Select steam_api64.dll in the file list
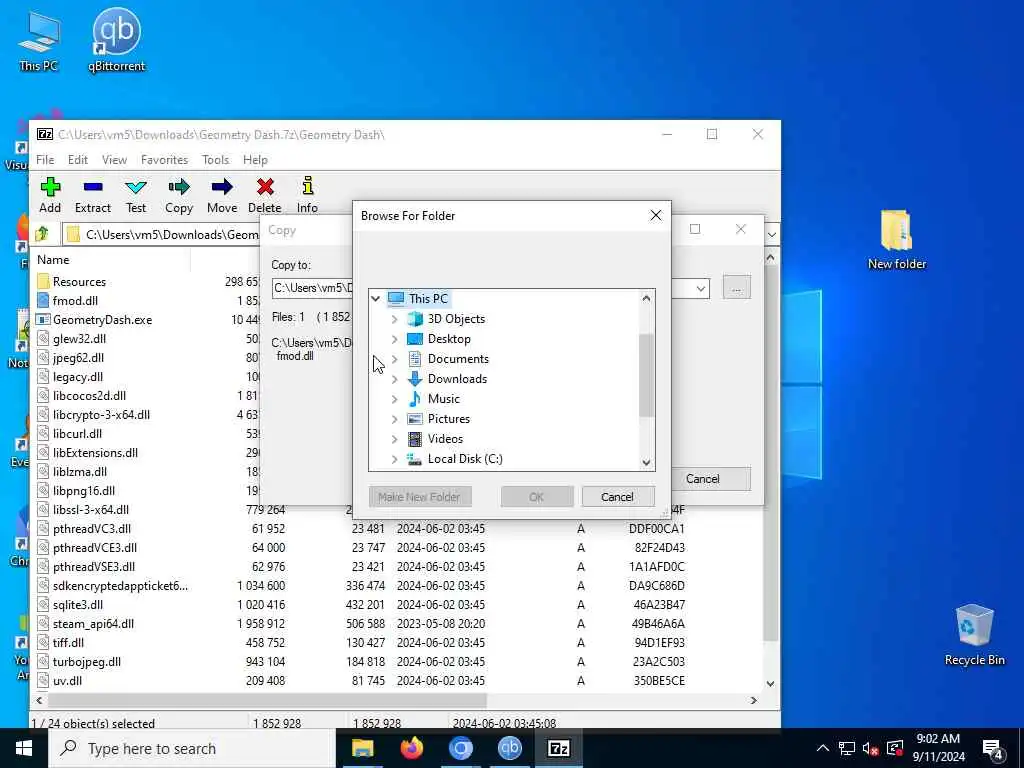Image resolution: width=1024 pixels, height=768 pixels. pos(93,624)
